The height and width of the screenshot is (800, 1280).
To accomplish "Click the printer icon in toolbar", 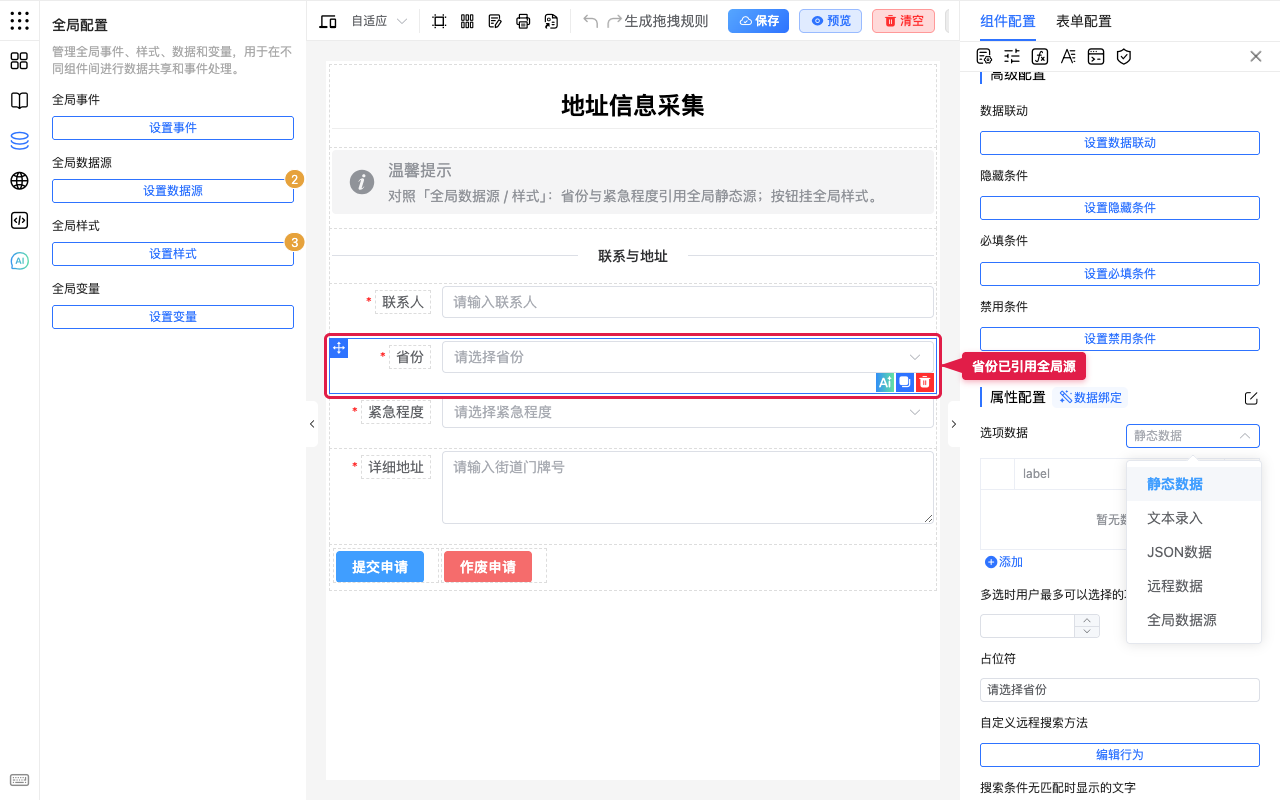I will click(523, 21).
